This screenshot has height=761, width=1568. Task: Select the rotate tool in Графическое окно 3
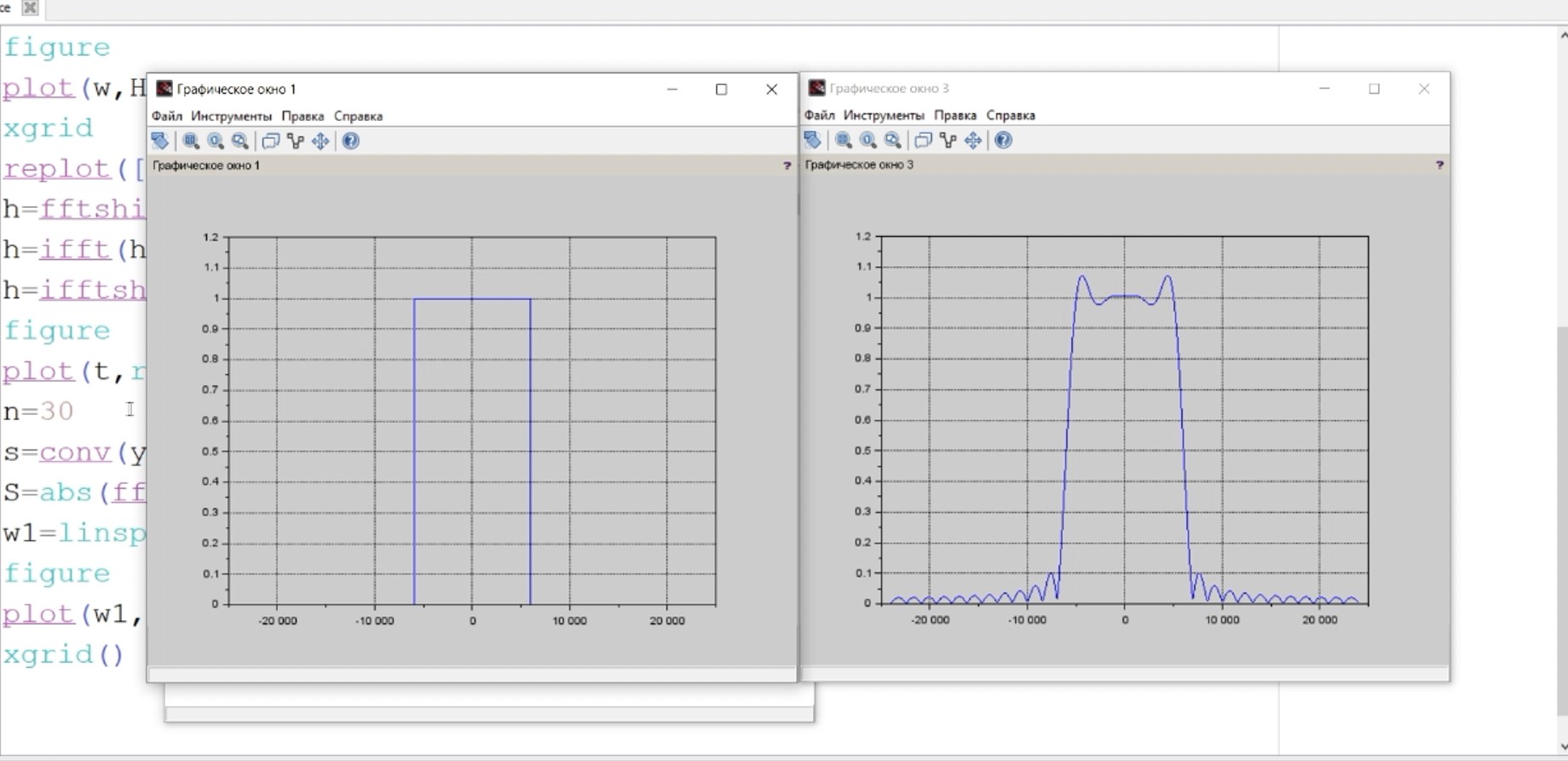tap(813, 140)
